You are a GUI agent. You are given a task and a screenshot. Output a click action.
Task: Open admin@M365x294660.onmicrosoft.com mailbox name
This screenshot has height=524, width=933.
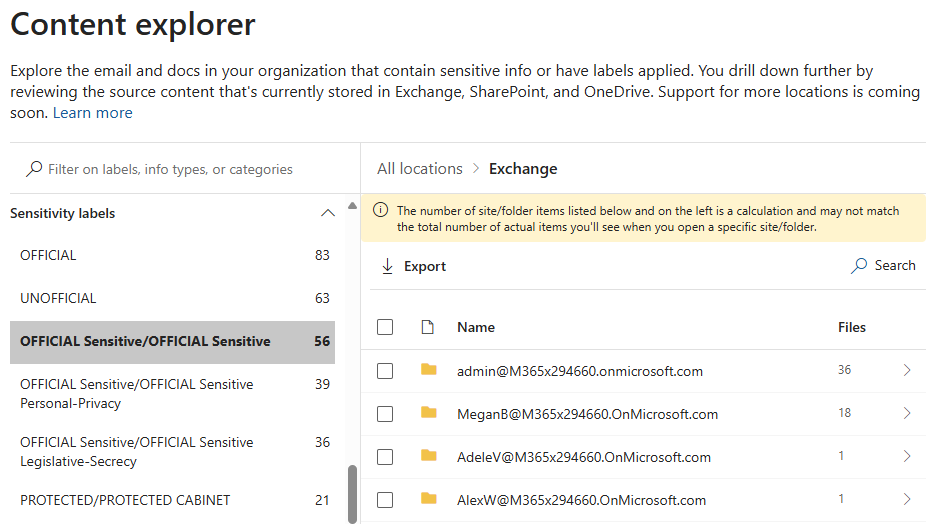coord(580,371)
